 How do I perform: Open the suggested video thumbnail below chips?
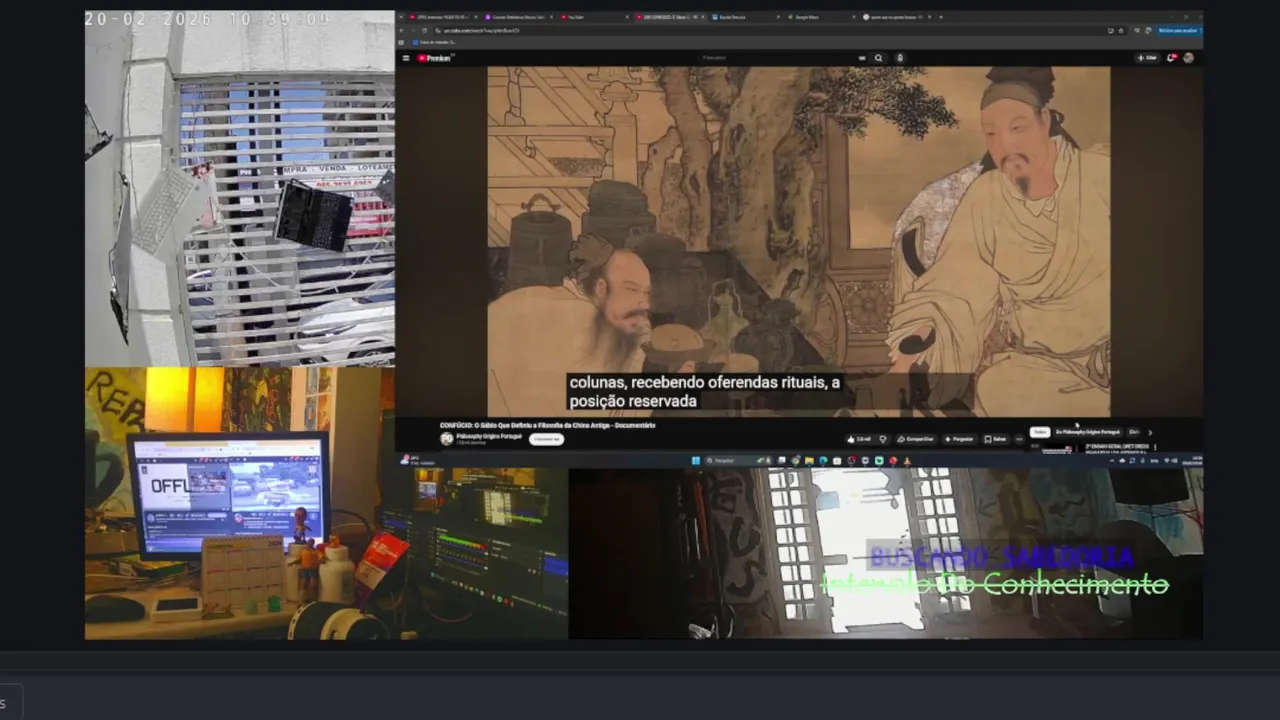[x=1057, y=448]
